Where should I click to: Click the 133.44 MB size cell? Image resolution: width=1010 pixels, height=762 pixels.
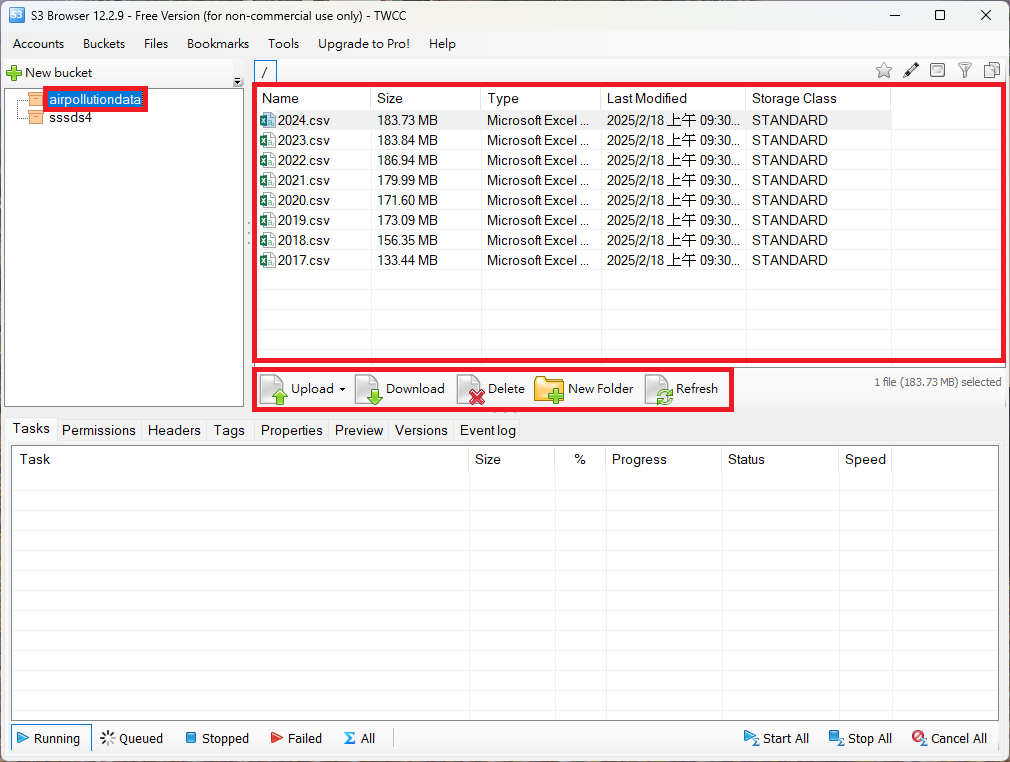(x=407, y=260)
